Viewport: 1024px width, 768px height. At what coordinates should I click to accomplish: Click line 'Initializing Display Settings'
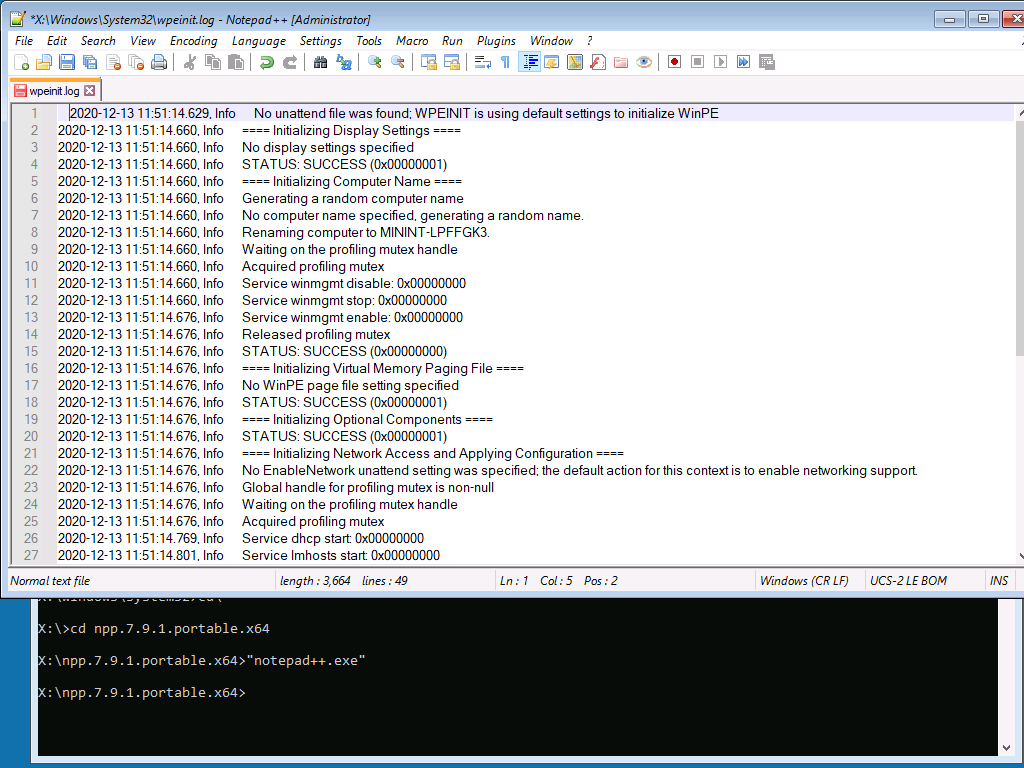[x=351, y=131]
